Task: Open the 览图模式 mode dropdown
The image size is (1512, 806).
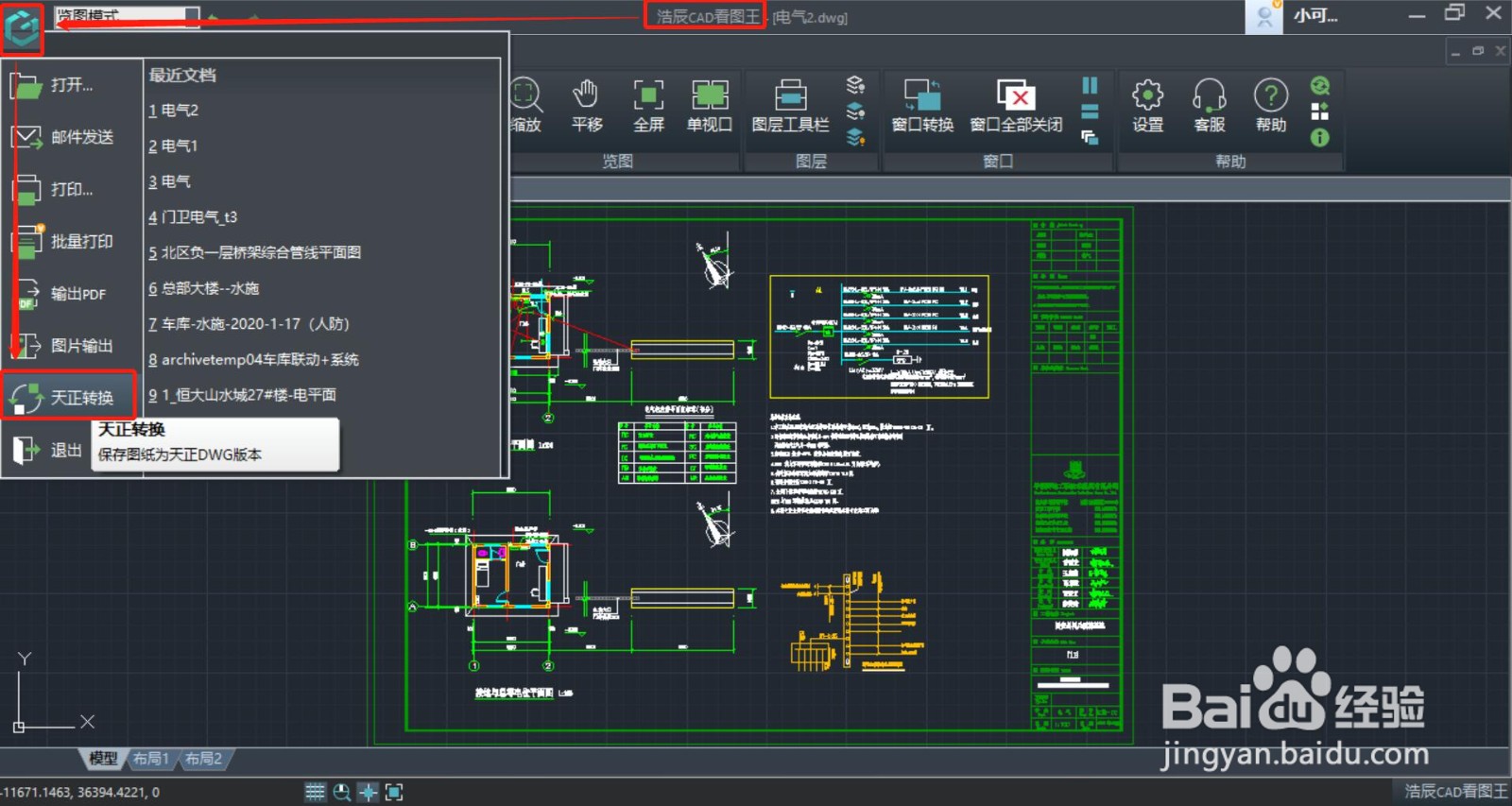Action: [127, 15]
